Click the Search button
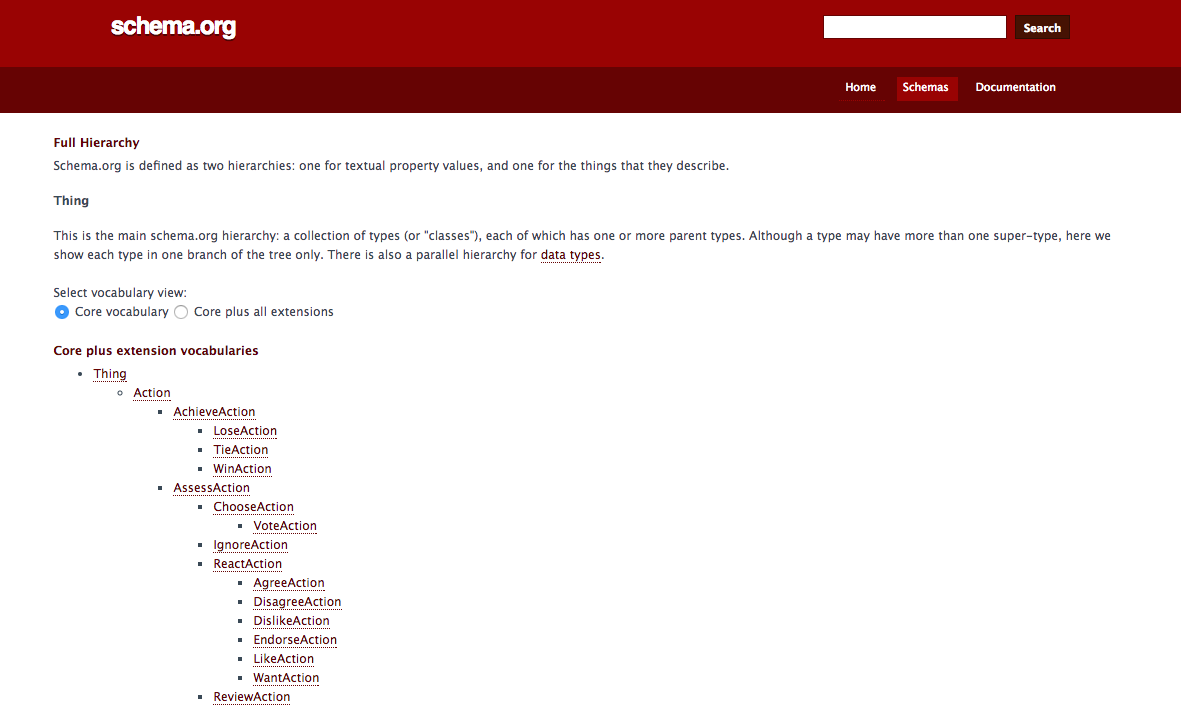This screenshot has height=707, width=1181. (x=1042, y=27)
